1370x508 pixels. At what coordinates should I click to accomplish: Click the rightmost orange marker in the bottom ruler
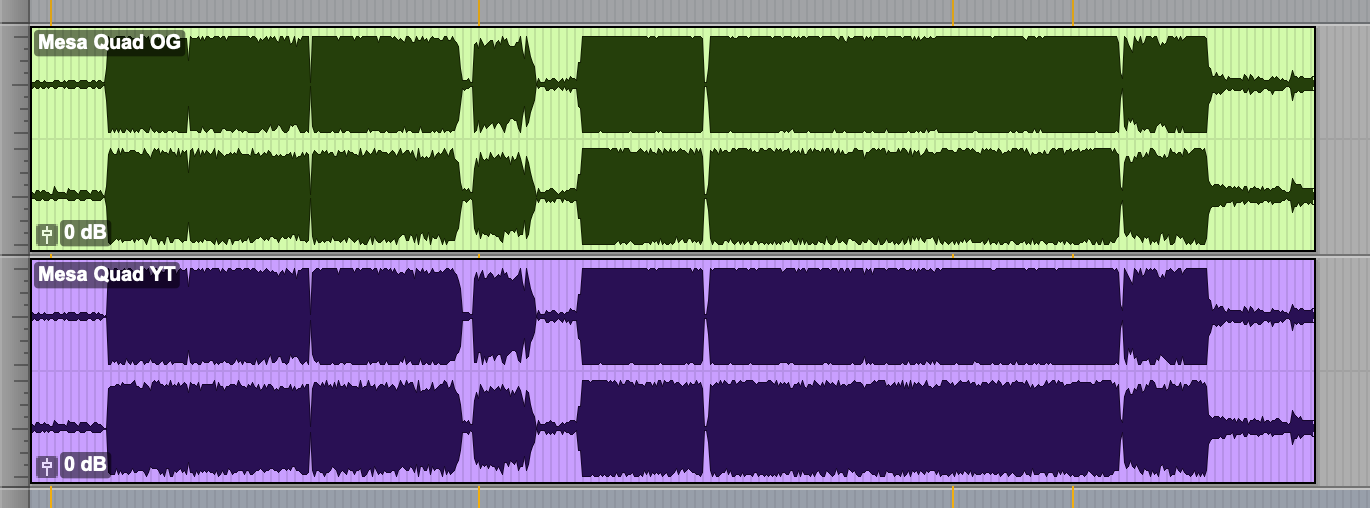pos(1073,497)
